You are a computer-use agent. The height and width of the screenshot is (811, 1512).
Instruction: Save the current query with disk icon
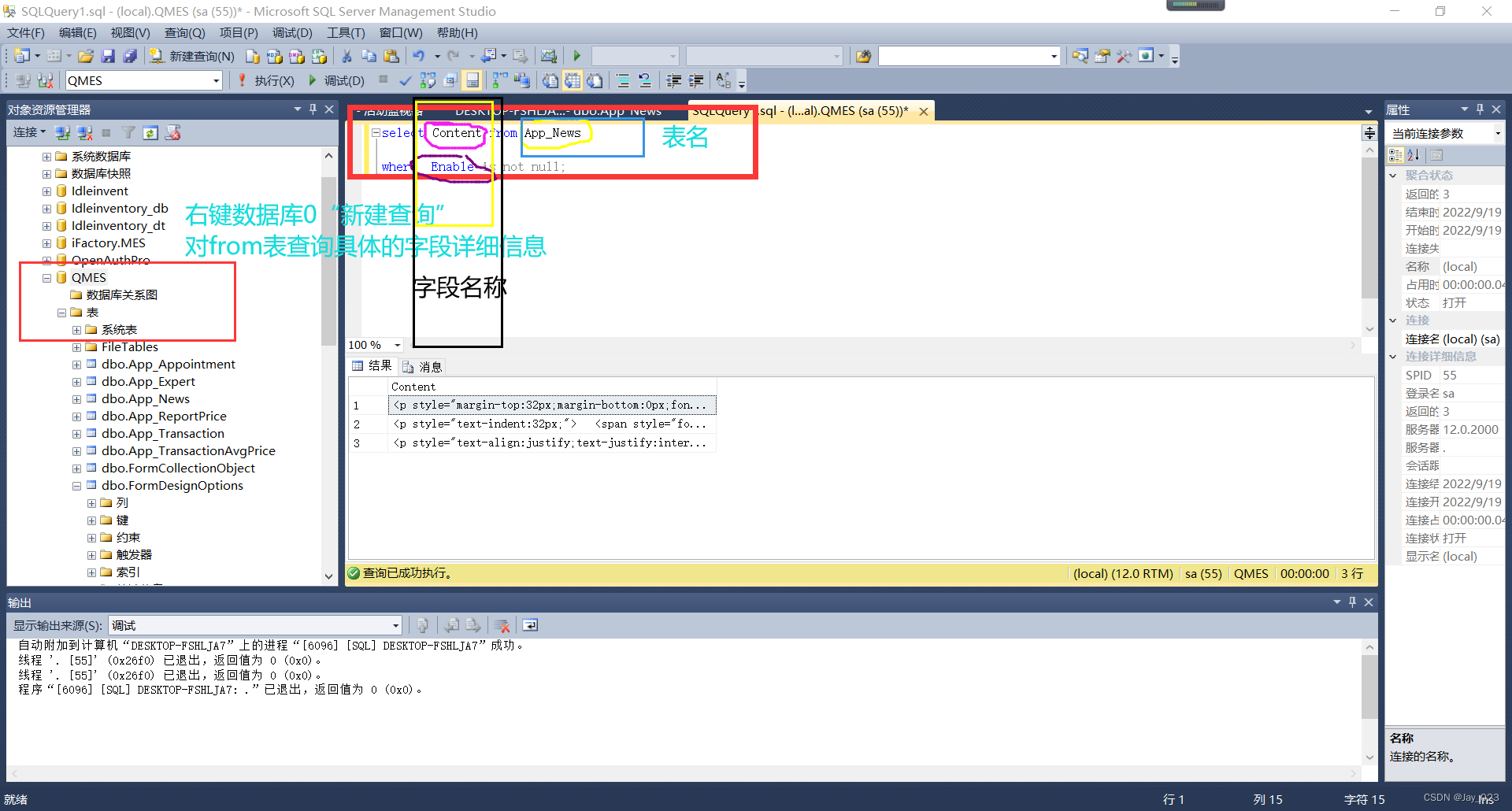[108, 56]
